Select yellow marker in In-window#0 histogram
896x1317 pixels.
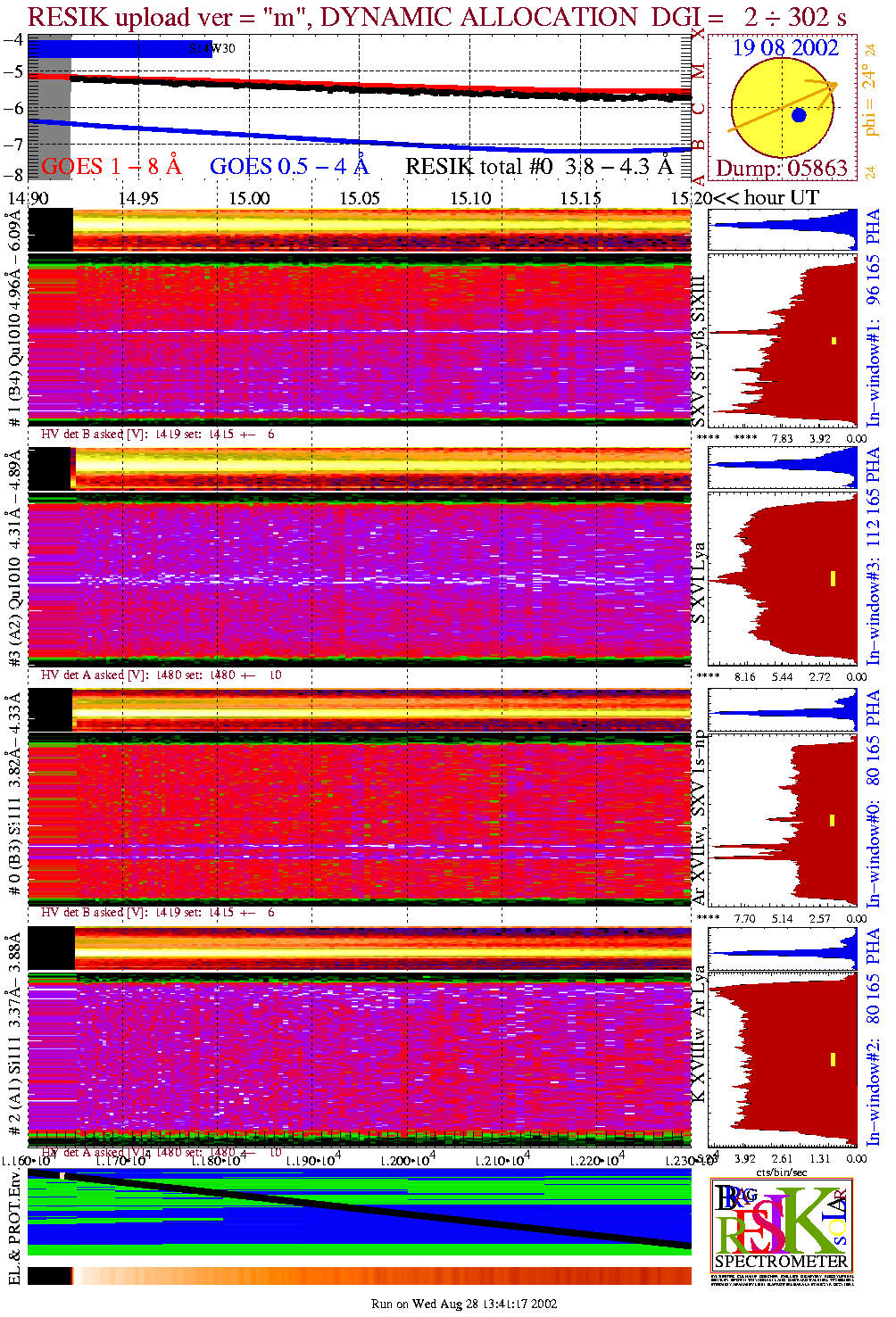(833, 820)
